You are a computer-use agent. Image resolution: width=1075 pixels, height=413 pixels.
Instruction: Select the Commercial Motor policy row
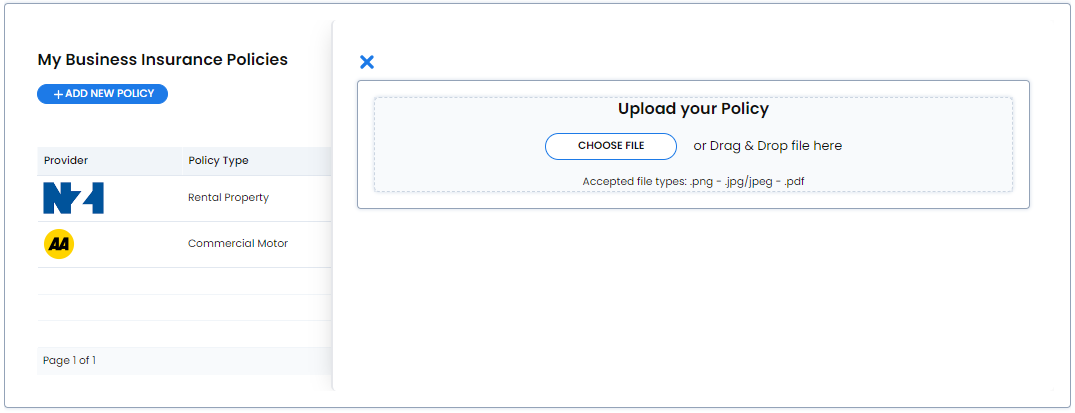185,244
